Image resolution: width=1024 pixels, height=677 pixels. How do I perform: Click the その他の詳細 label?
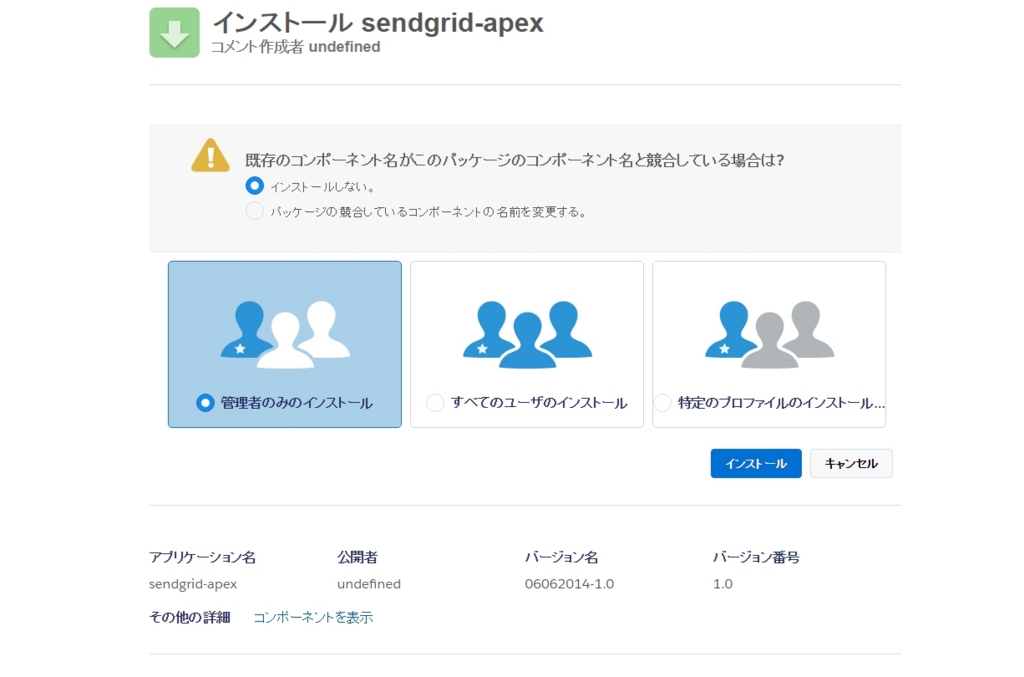(x=190, y=618)
